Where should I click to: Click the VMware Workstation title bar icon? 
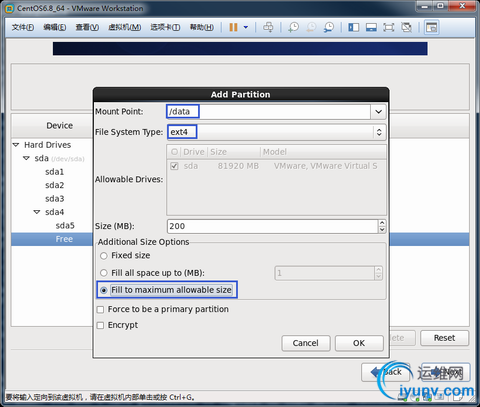click(x=10, y=8)
